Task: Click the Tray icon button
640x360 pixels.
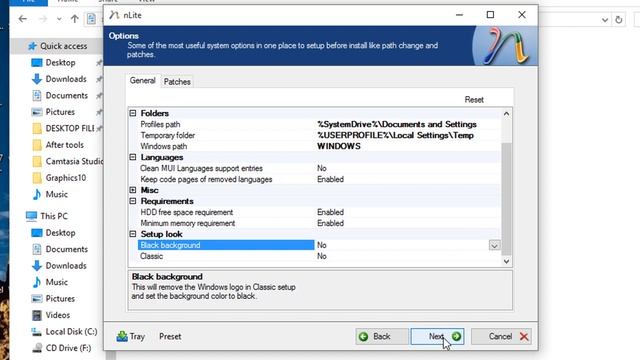Action: pos(131,336)
